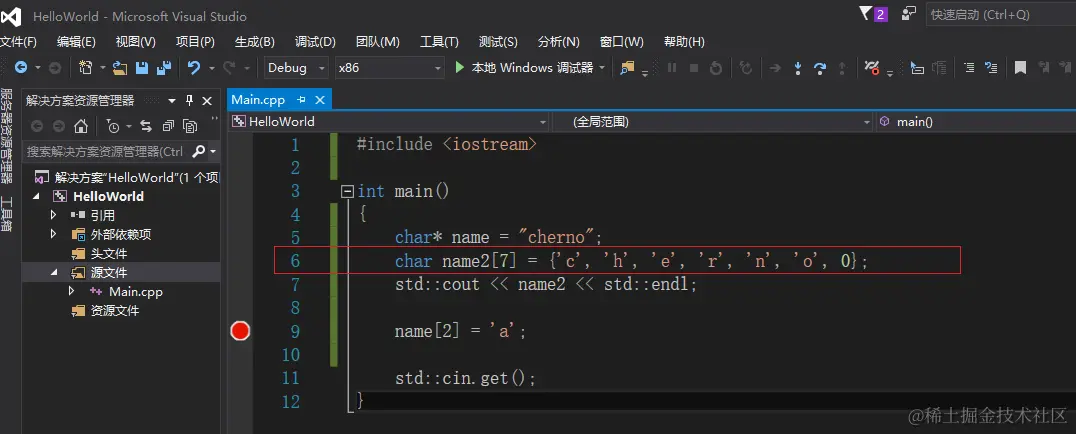Viewport: 1076px width, 434px height.
Task: Open notifications flag showing 2
Action: click(x=874, y=14)
